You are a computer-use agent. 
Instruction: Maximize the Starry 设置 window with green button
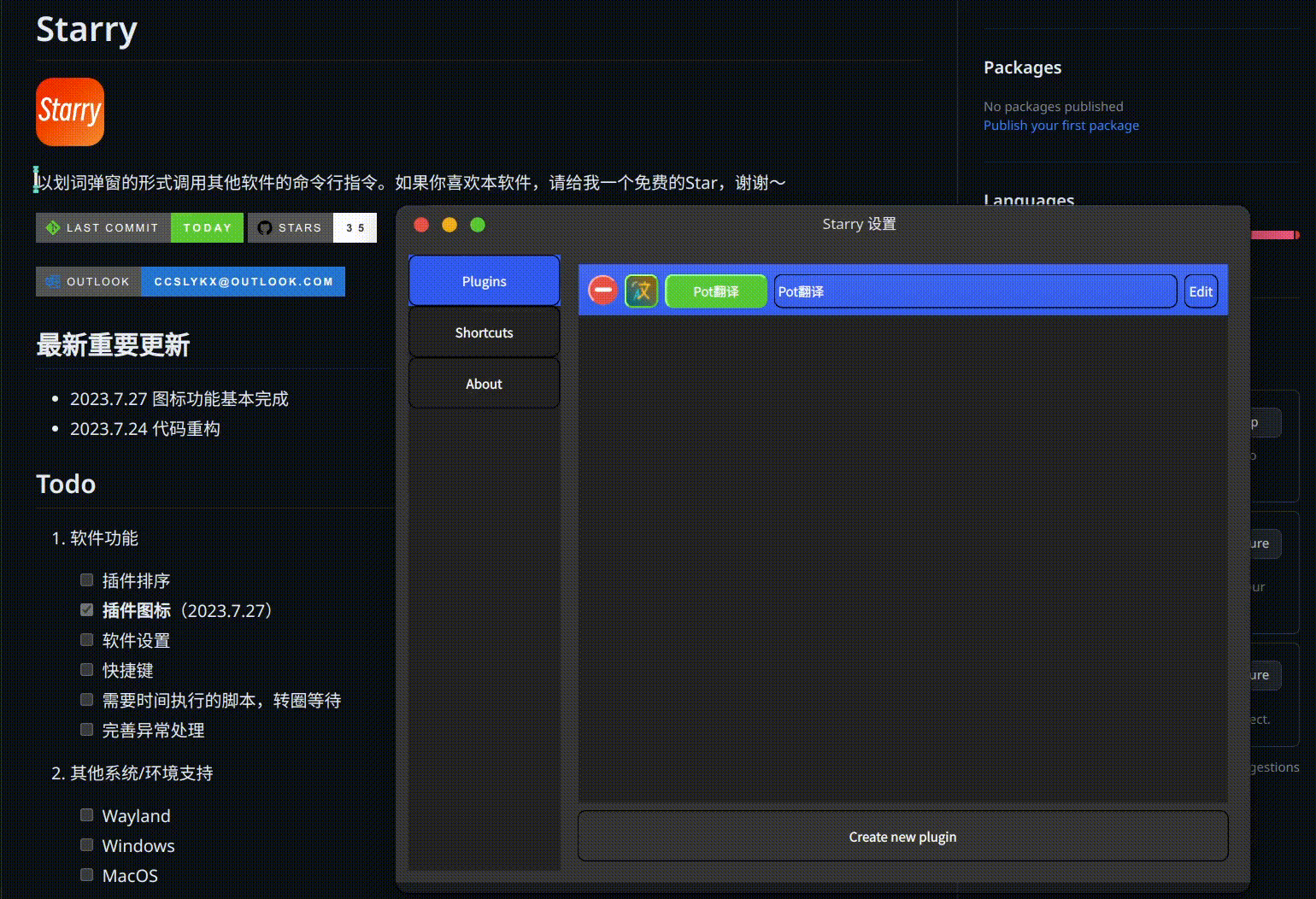tap(478, 225)
